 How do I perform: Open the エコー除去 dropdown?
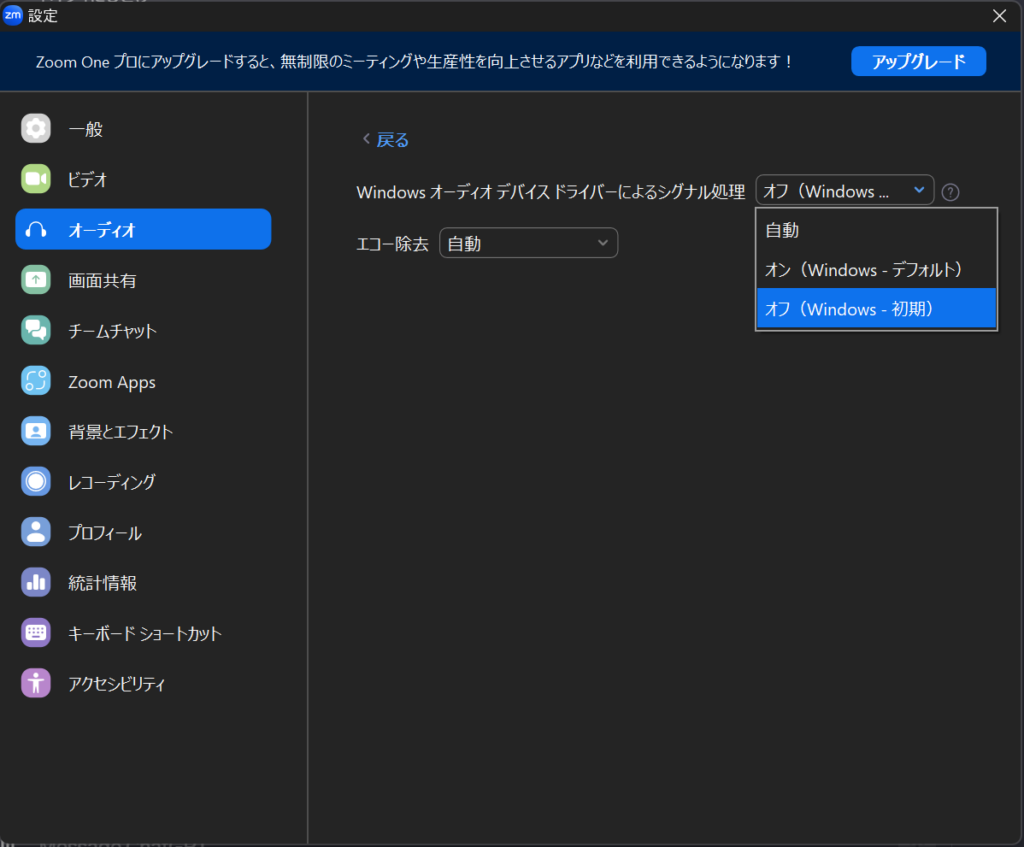(528, 243)
